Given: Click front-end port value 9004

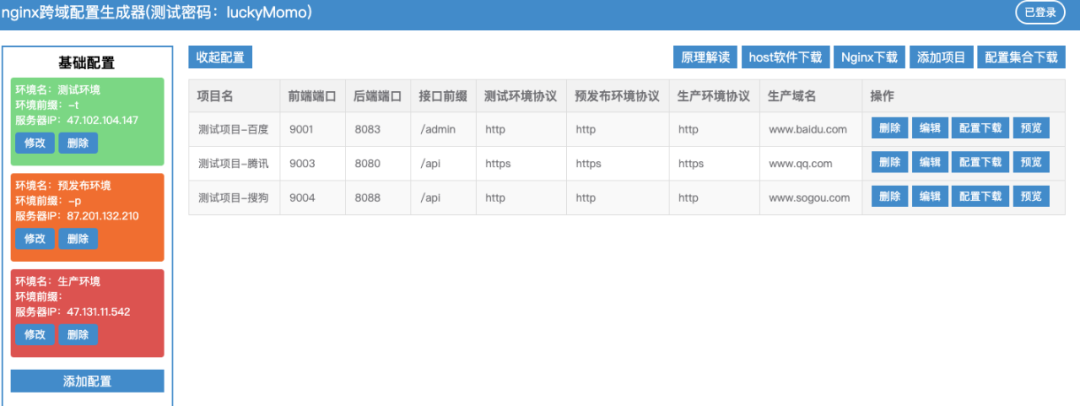Looking at the screenshot, I should click(301, 198).
